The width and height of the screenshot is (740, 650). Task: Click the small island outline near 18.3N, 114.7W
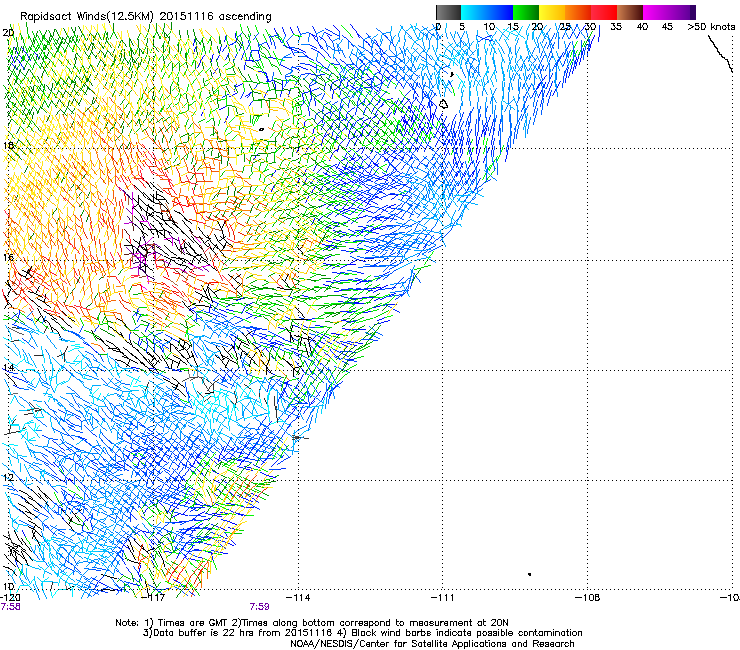(261, 129)
